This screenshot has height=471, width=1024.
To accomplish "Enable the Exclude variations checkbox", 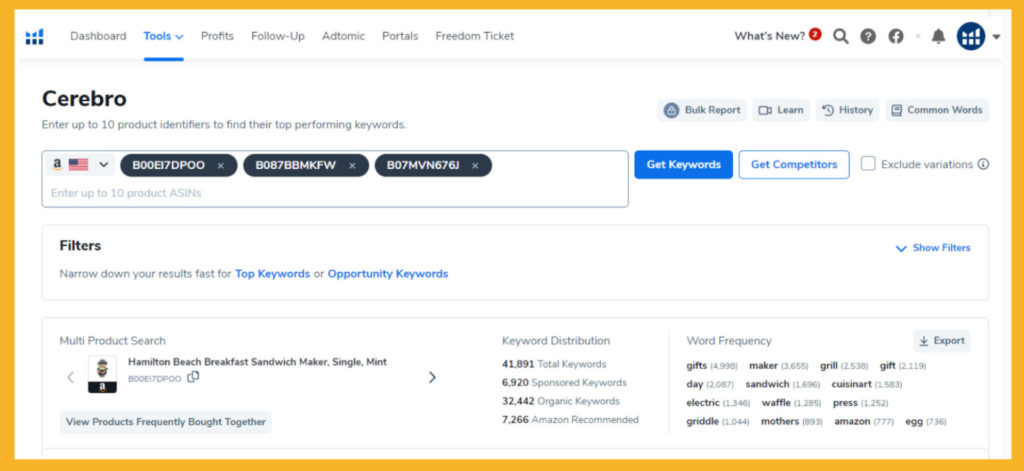I will coord(868,164).
